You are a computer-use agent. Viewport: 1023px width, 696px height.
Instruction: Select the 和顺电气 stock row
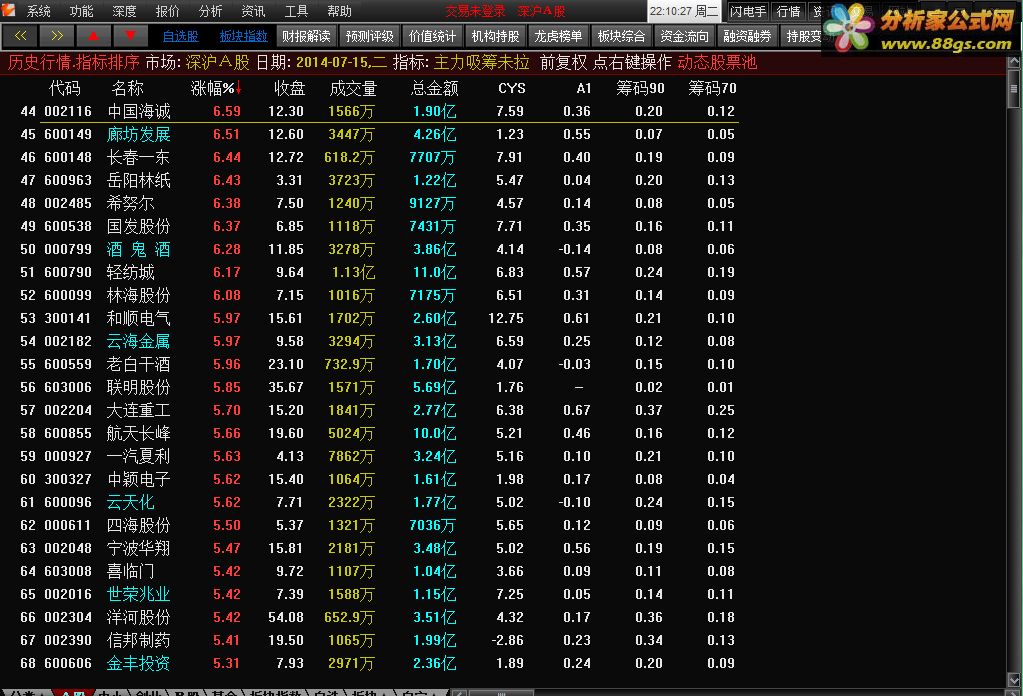coord(378,318)
